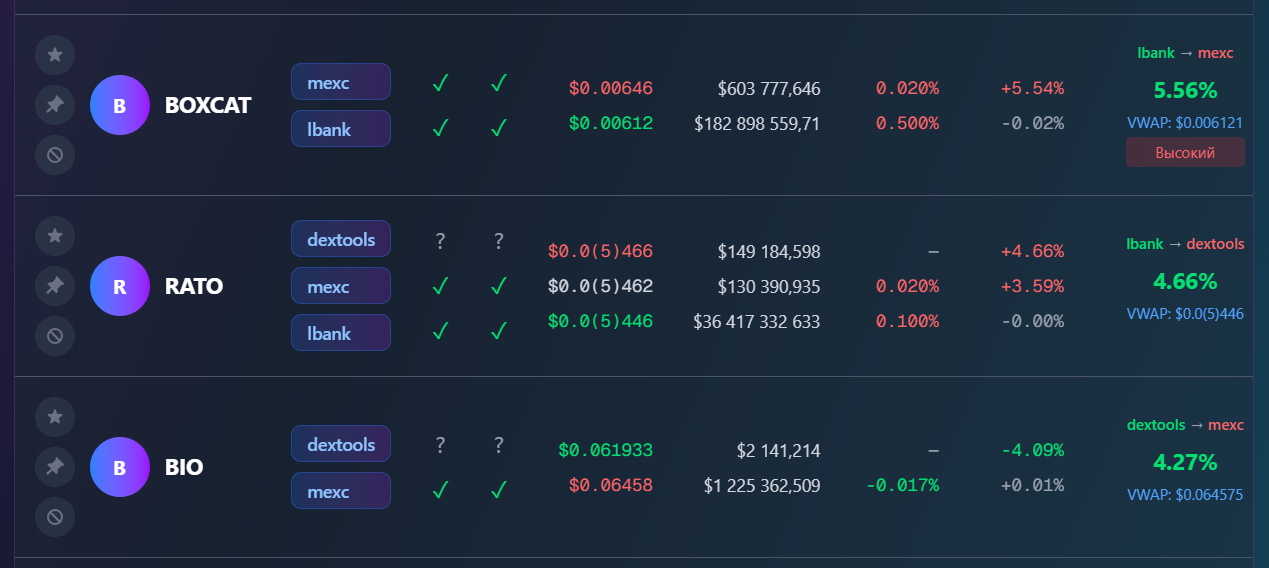The image size is (1269, 568).
Task: Open lbank exchange for BOXCAT
Action: (x=340, y=129)
